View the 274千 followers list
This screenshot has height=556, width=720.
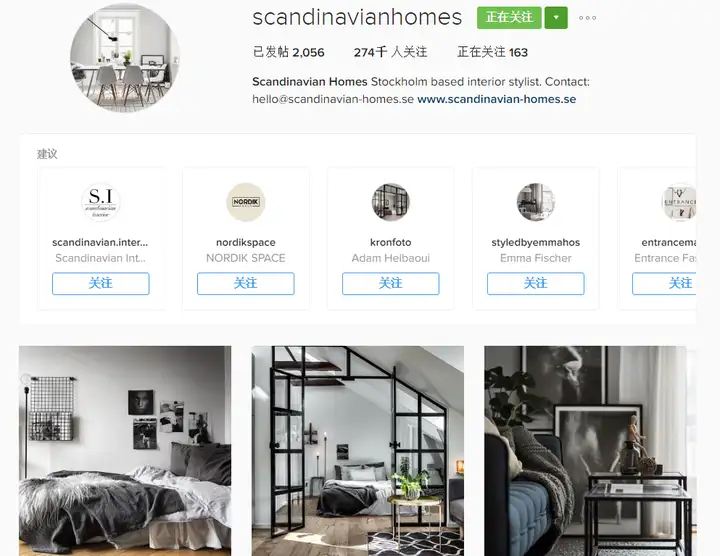click(390, 52)
